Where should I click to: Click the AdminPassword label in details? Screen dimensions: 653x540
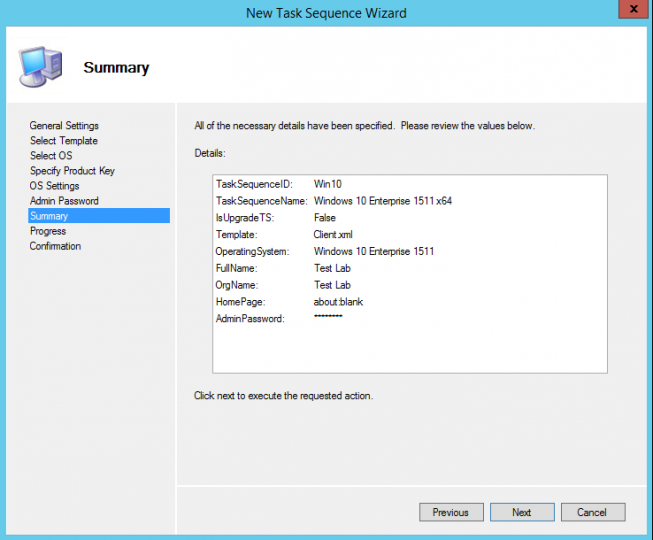pyautogui.click(x=250, y=319)
